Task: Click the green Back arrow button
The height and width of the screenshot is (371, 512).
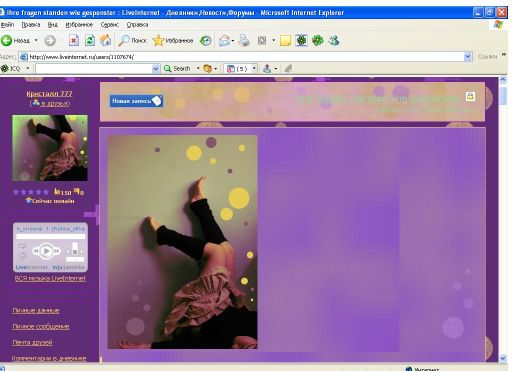Action: tap(6, 41)
